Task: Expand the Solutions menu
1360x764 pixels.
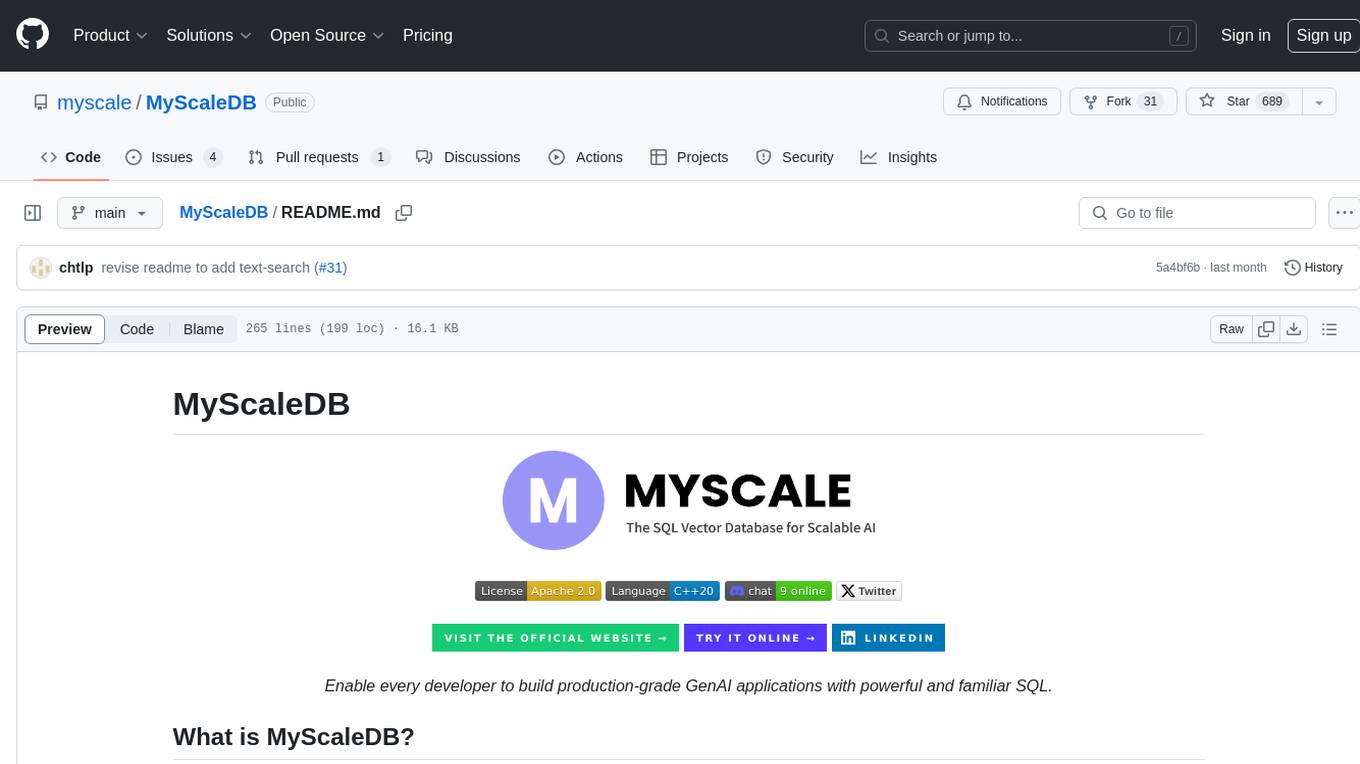Action: click(x=209, y=35)
